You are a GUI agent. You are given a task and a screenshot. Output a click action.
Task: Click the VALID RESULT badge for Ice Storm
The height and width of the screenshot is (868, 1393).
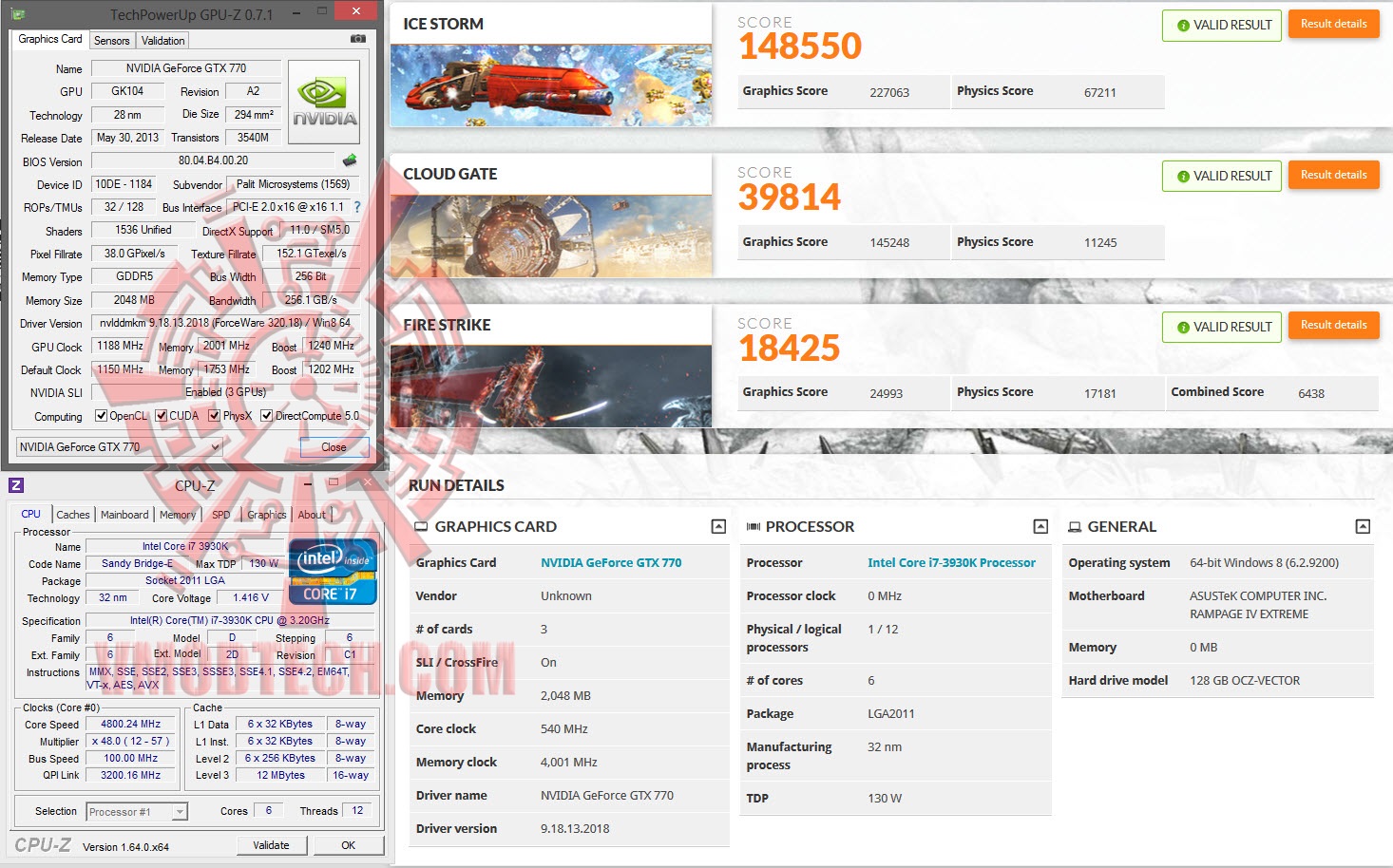(1222, 26)
